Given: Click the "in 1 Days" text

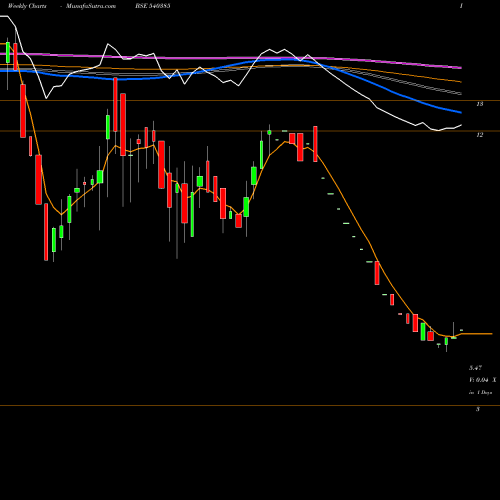Looking at the screenshot, I should pyautogui.click(x=480, y=393).
